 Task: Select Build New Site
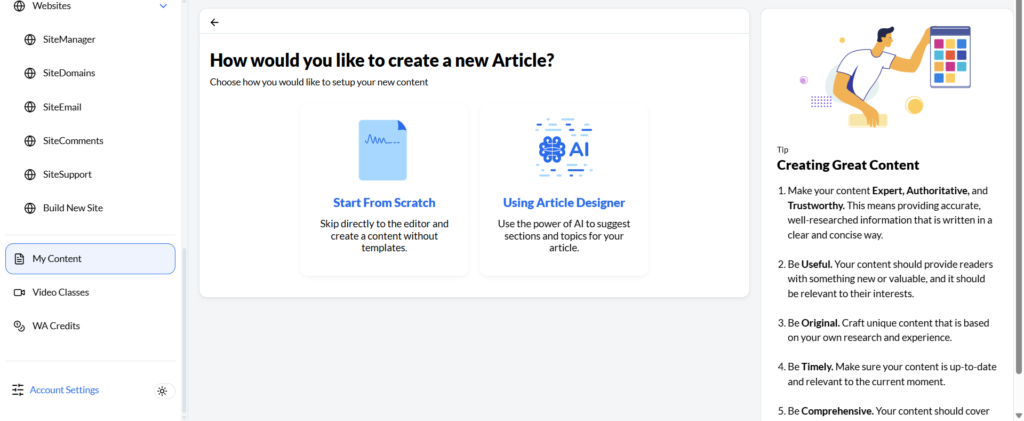73,209
